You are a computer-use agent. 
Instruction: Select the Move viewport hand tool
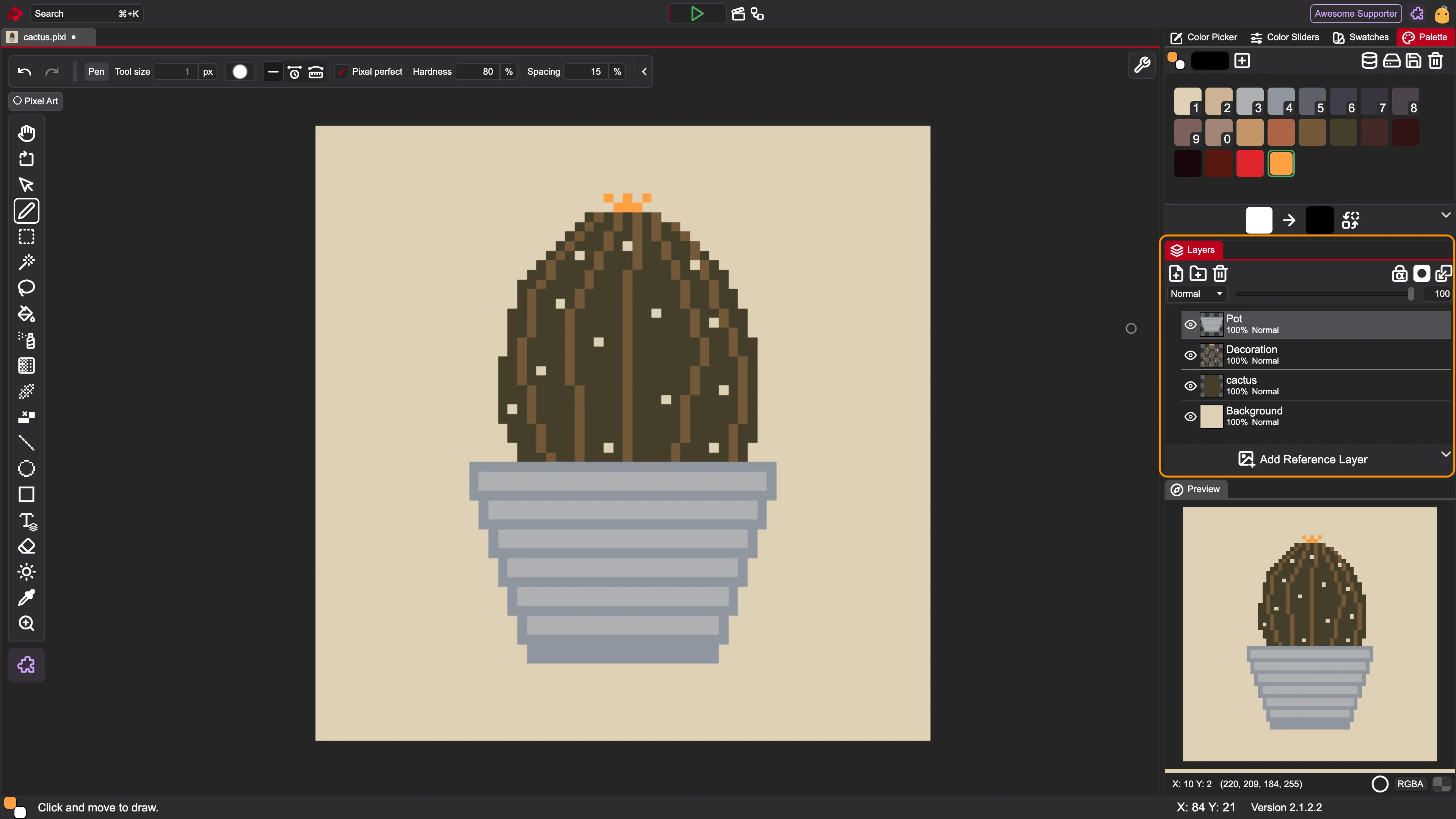(27, 133)
